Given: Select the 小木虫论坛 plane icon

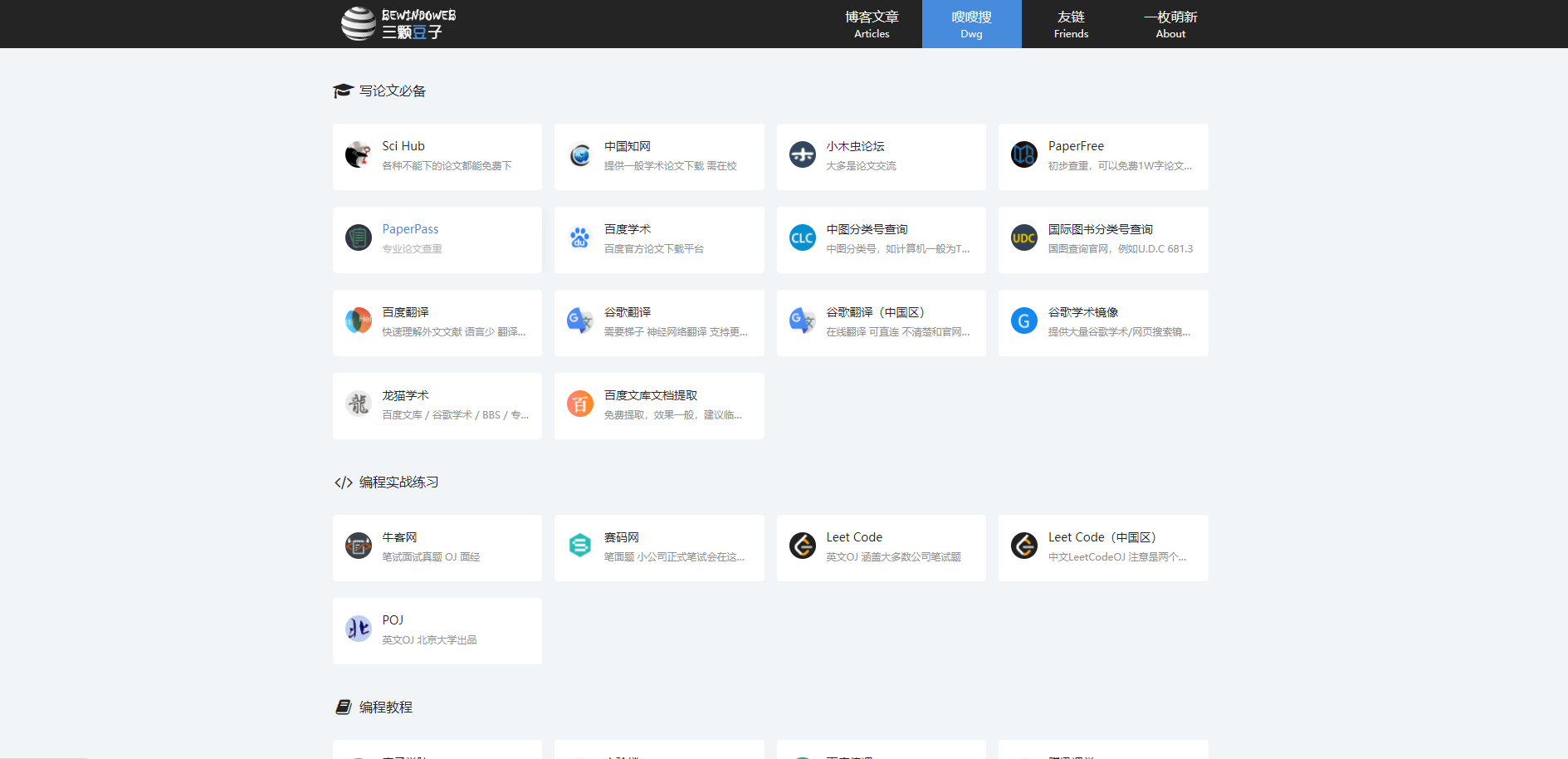Looking at the screenshot, I should point(802,154).
